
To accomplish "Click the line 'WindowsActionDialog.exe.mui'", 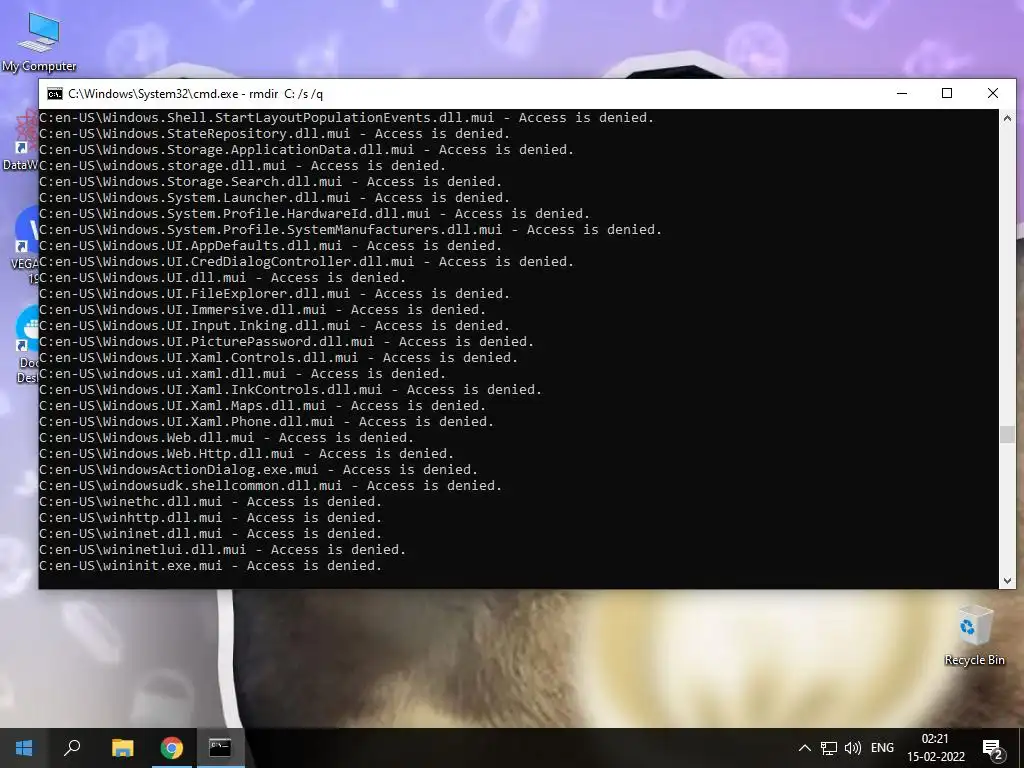I will pyautogui.click(x=258, y=470).
